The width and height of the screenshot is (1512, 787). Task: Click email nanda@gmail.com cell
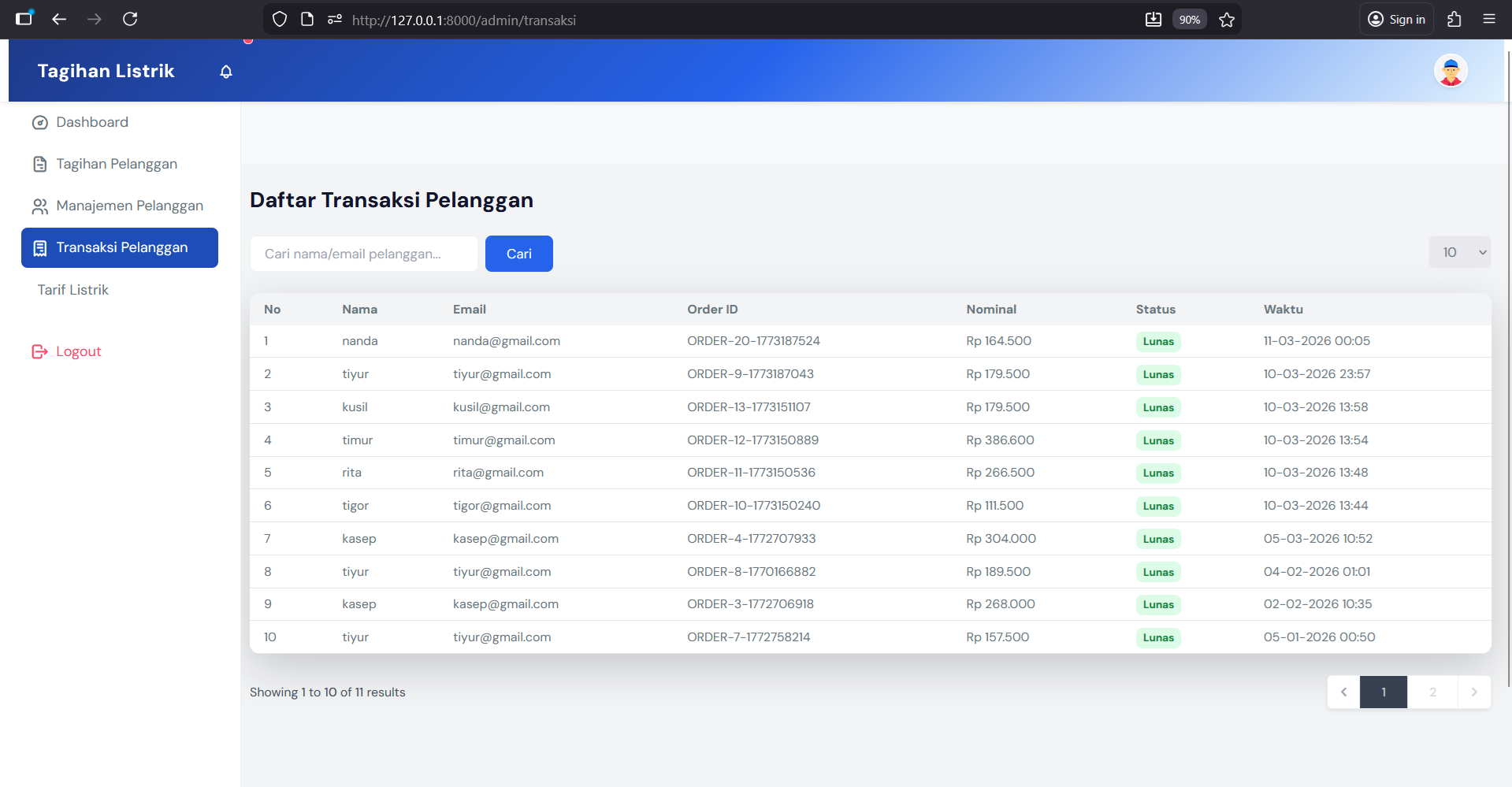tap(507, 341)
